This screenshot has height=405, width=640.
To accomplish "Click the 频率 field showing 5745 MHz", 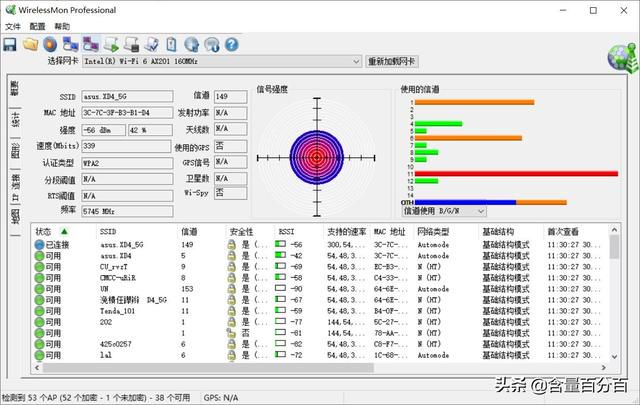I will 127,211.
